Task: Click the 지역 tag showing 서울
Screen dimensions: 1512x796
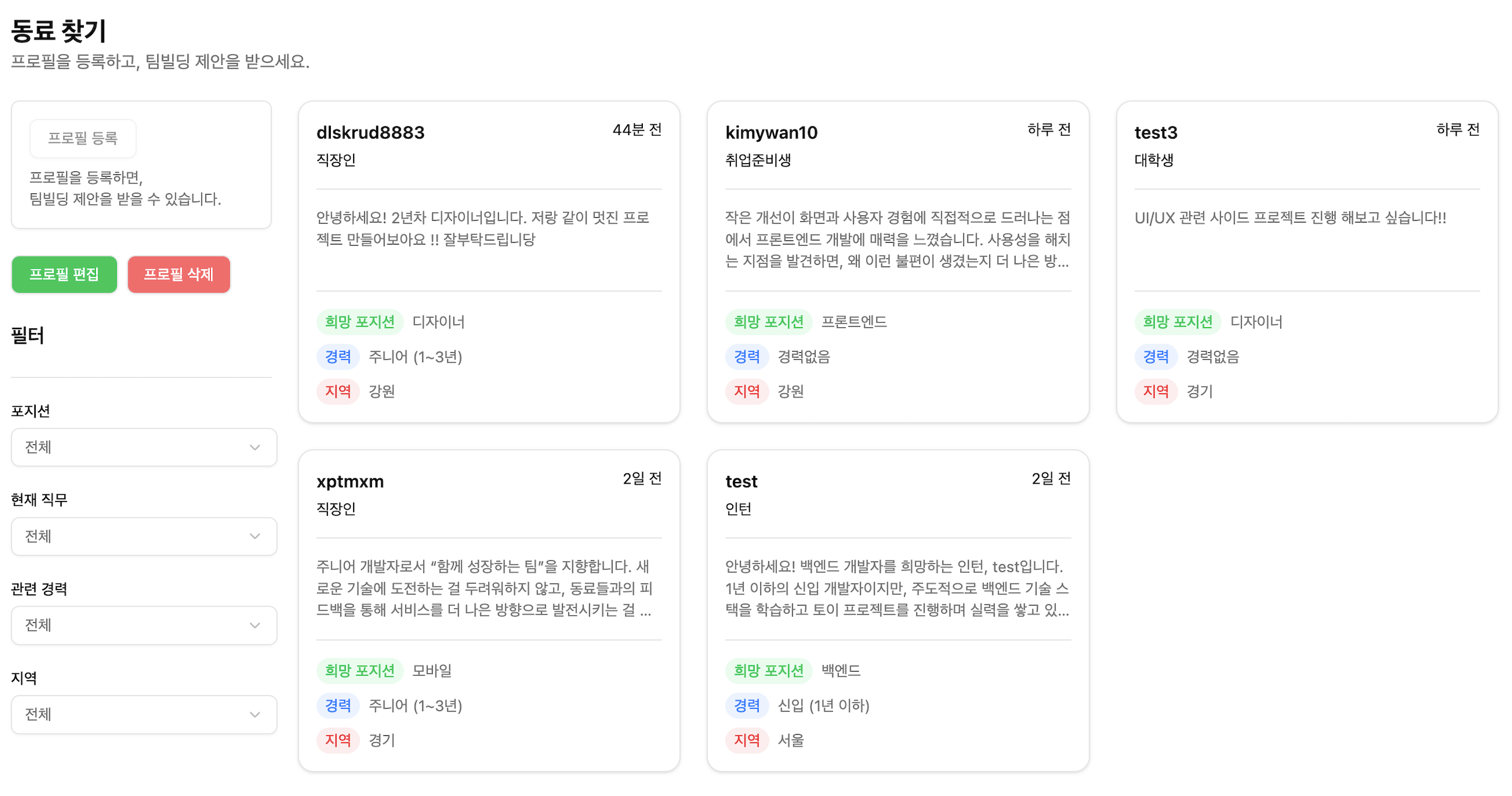Action: (x=746, y=740)
